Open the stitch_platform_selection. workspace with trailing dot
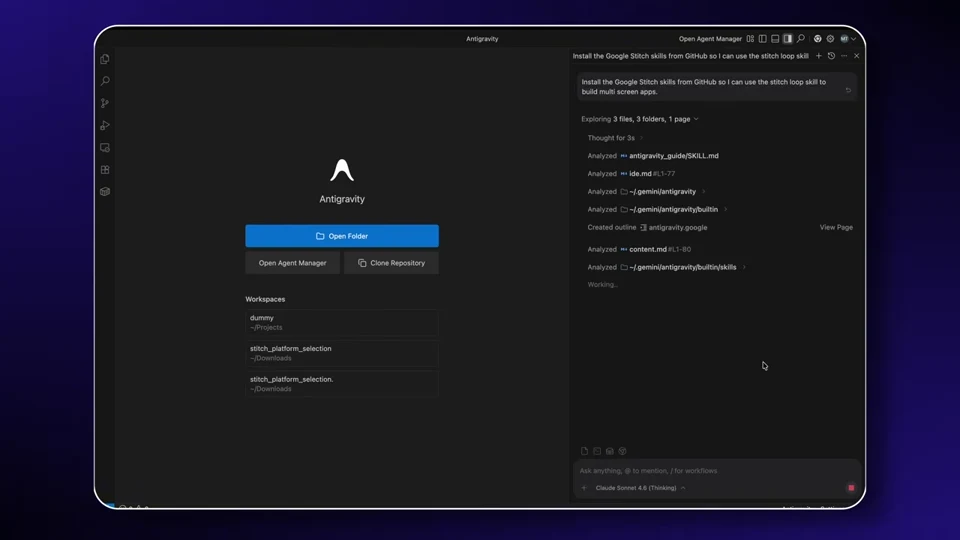Image resolution: width=960 pixels, height=540 pixels. 342,384
